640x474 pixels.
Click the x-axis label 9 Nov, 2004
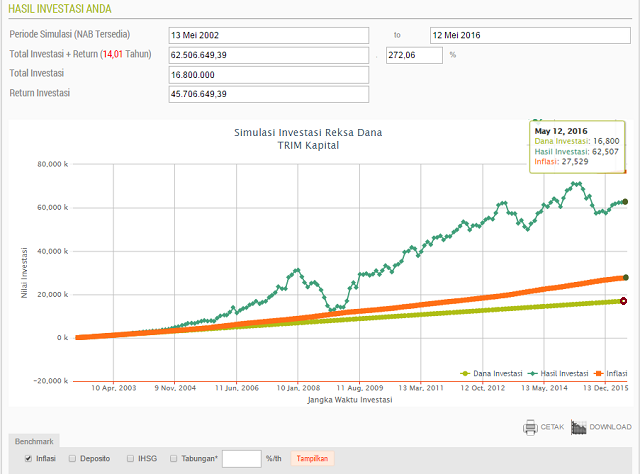pyautogui.click(x=175, y=388)
